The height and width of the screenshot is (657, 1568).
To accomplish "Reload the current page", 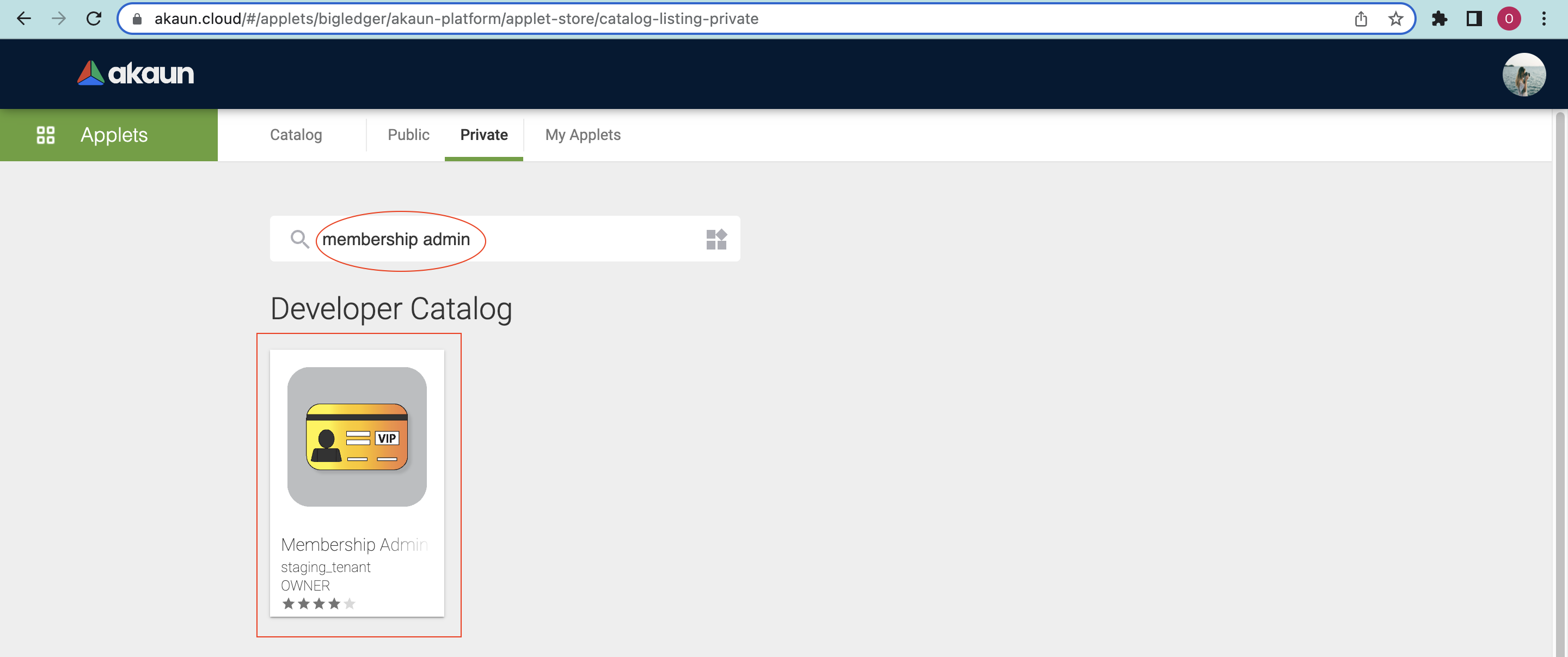I will point(94,19).
